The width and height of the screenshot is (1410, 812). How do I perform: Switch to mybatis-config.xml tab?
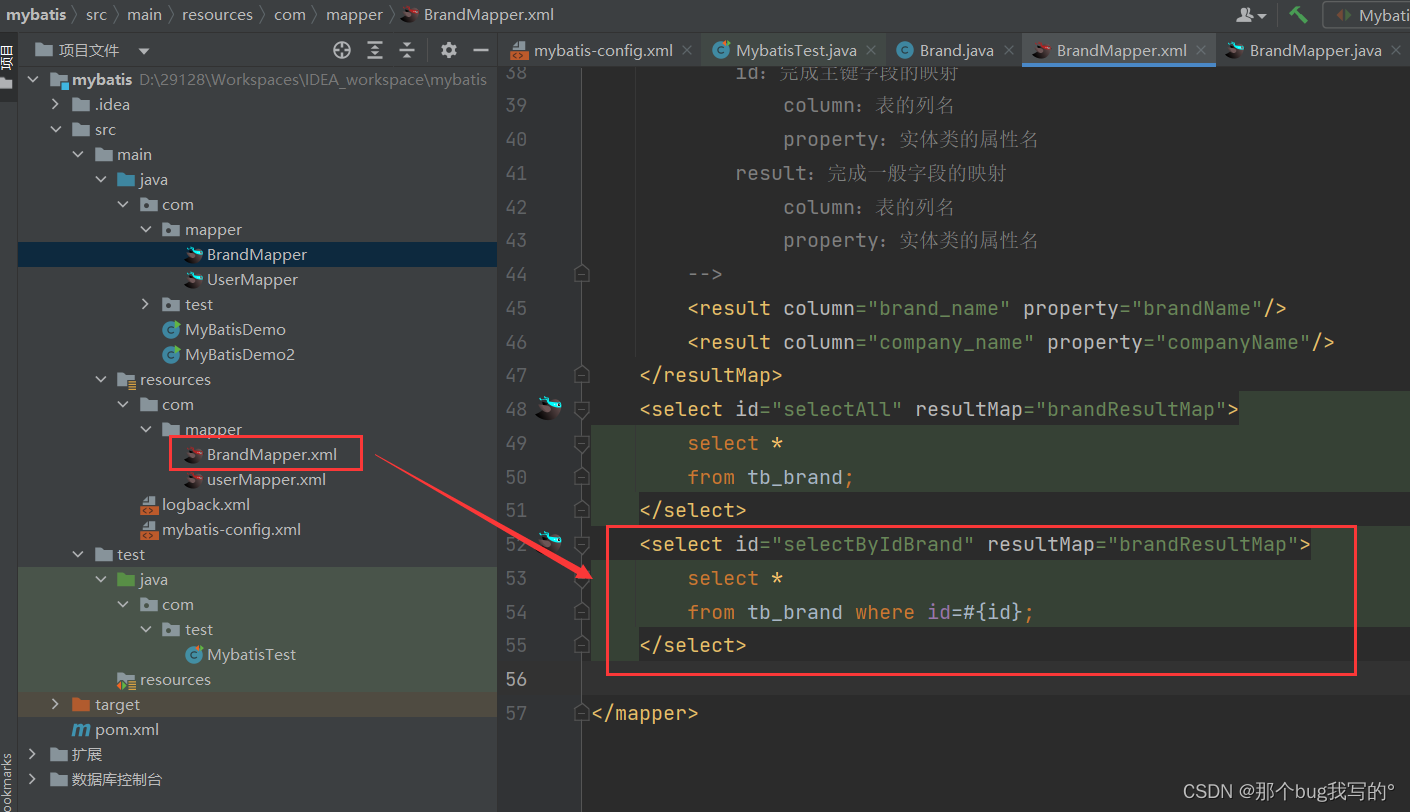(x=603, y=50)
